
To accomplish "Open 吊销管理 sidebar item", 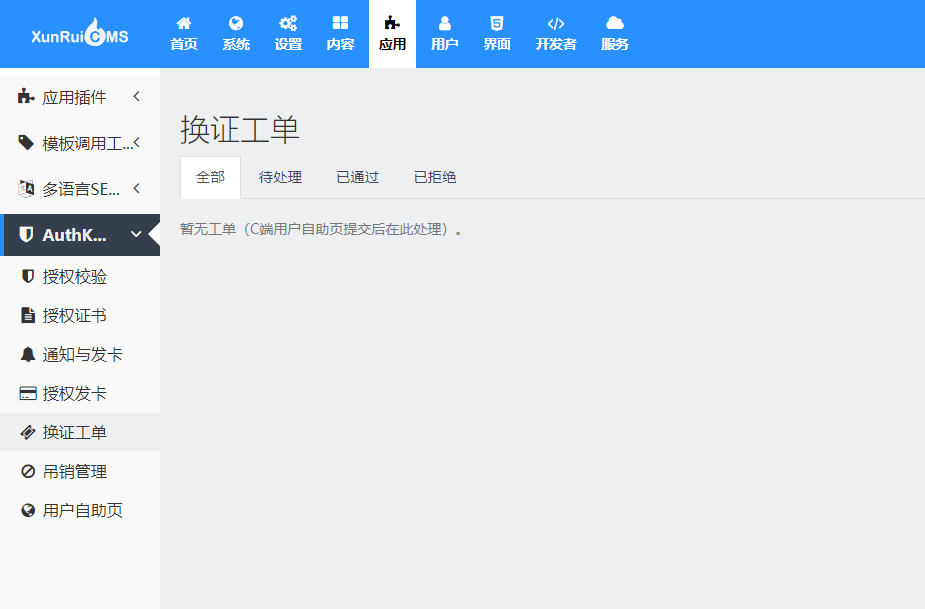I will (x=80, y=471).
